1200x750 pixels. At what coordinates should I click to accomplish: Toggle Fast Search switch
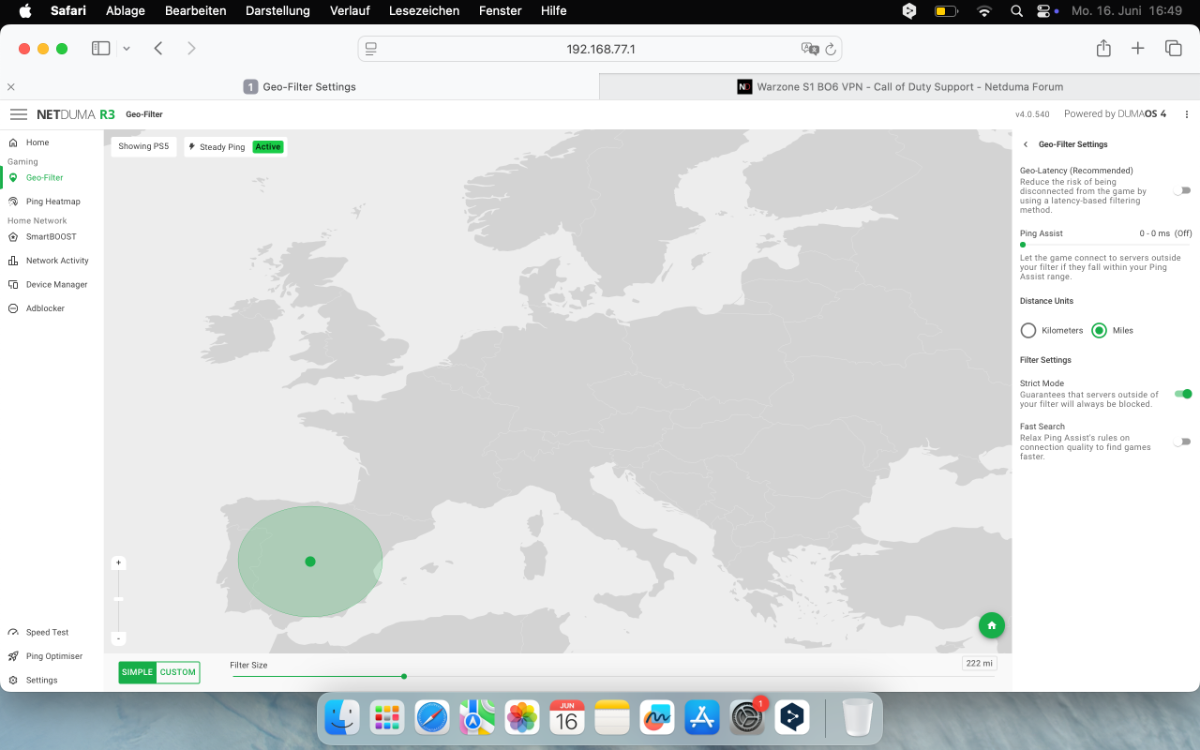[x=1183, y=441]
